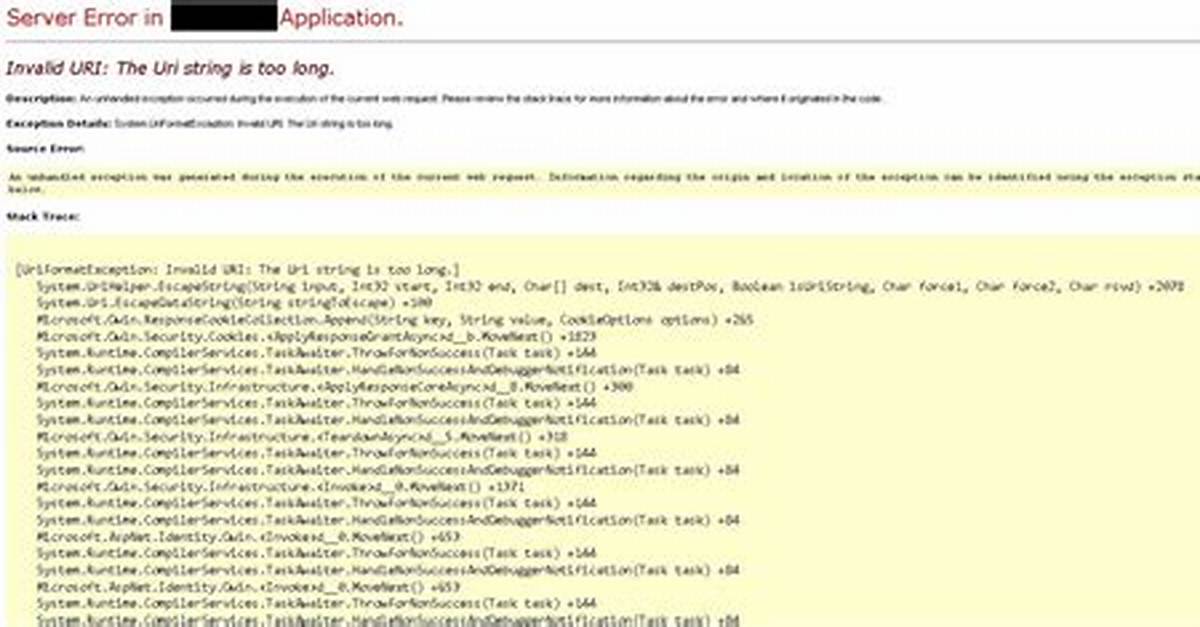Select the "[UriFormatException: Invalid URI...]" stack trace line
Viewport: 1200px width, 627px height.
[238, 270]
